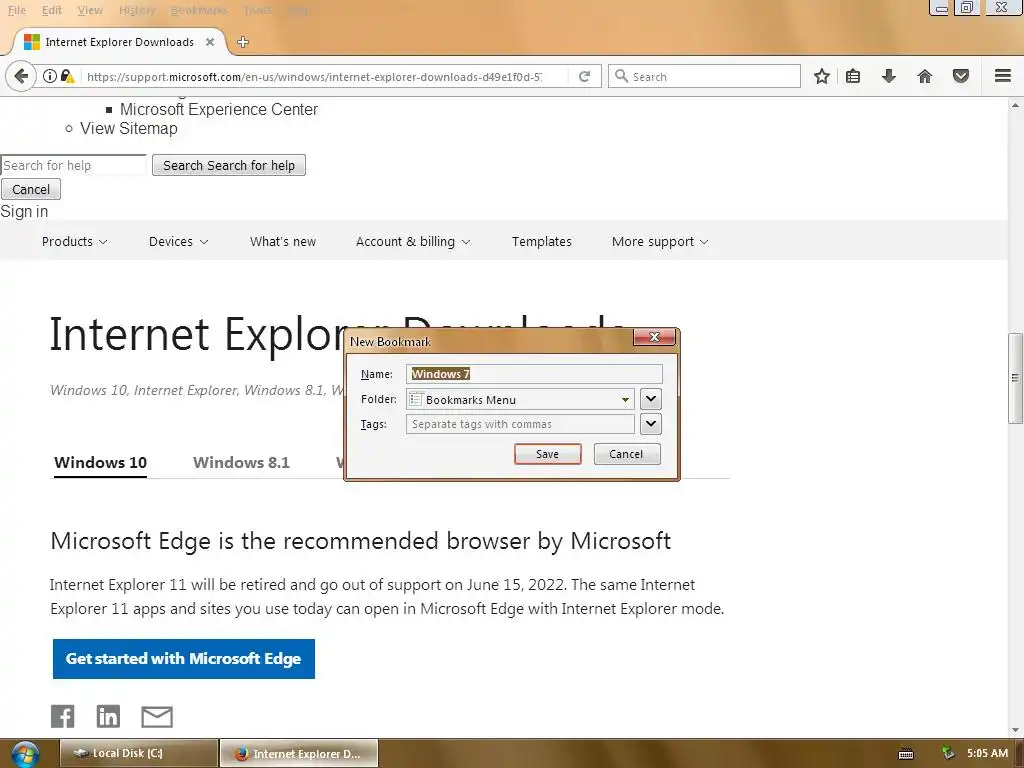Share page via Facebook icon
Viewport: 1024px width, 768px height.
63,716
